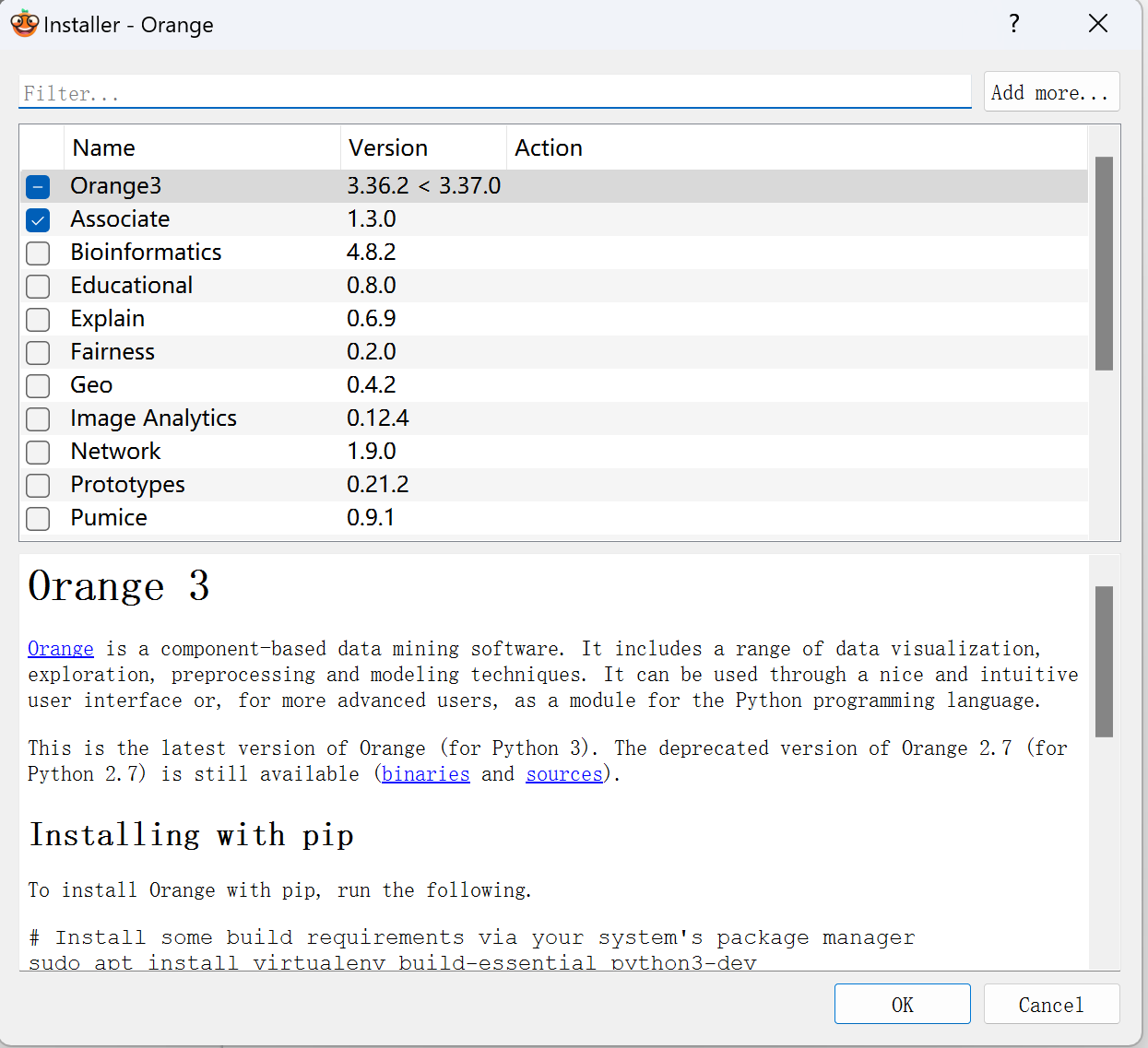The width and height of the screenshot is (1148, 1048).
Task: Click the Explain version 0.6.9 cell
Action: point(372,319)
